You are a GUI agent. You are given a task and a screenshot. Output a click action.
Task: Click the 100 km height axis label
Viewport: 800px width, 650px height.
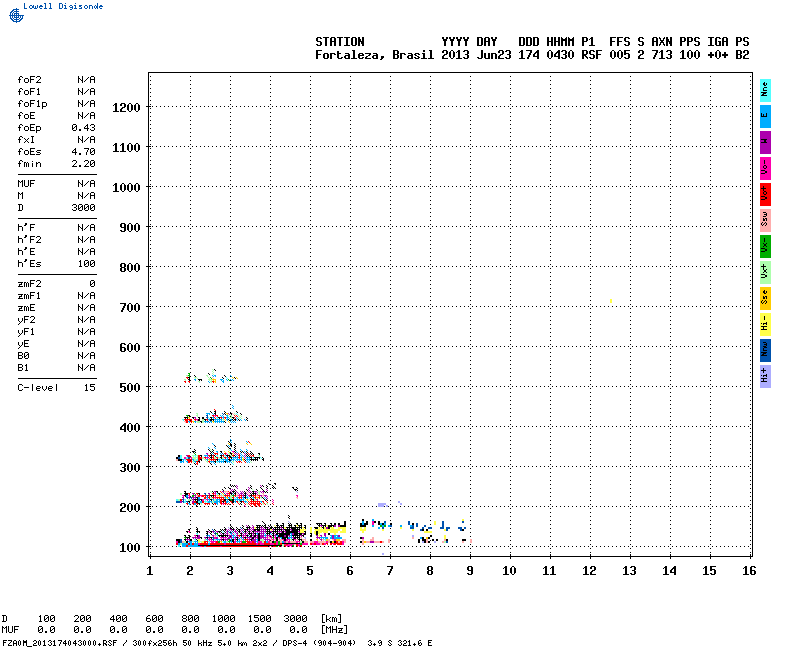coord(130,548)
